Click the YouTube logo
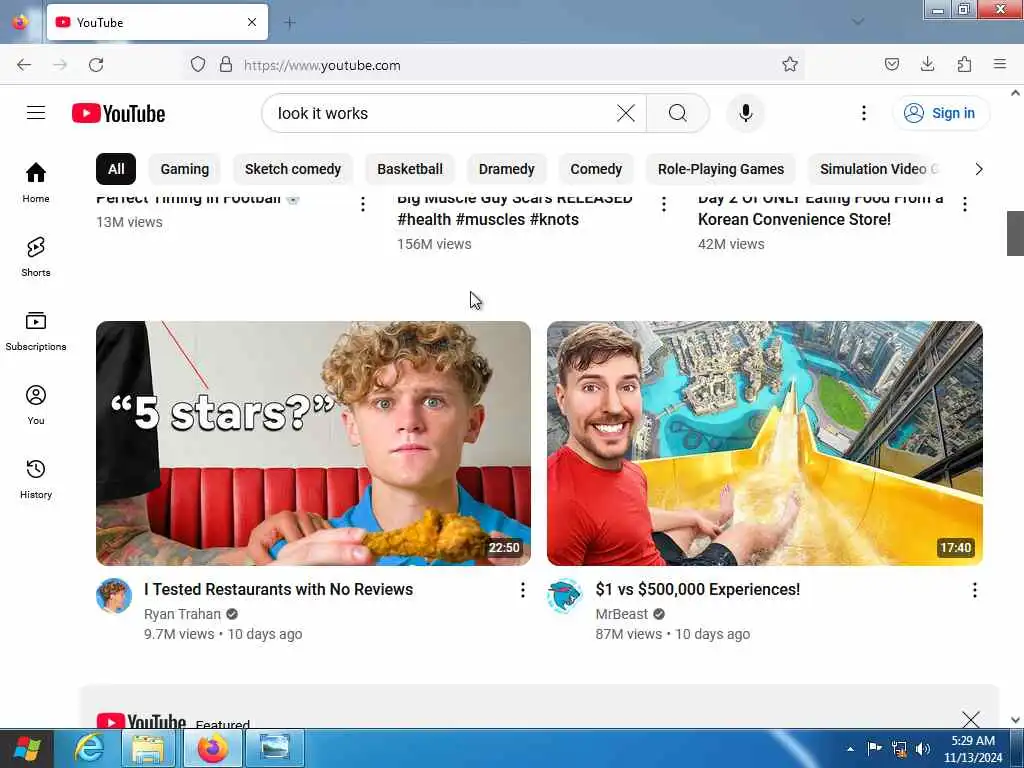The width and height of the screenshot is (1024, 768). click(x=118, y=113)
